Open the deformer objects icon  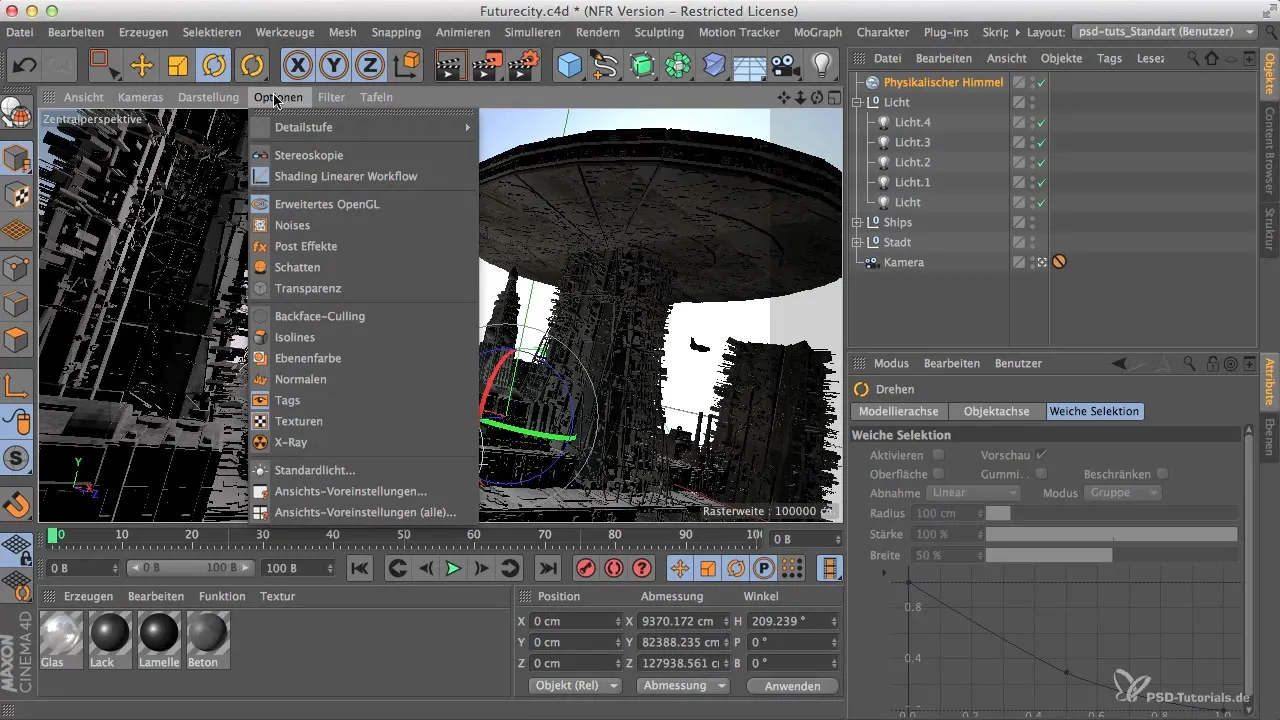(714, 66)
